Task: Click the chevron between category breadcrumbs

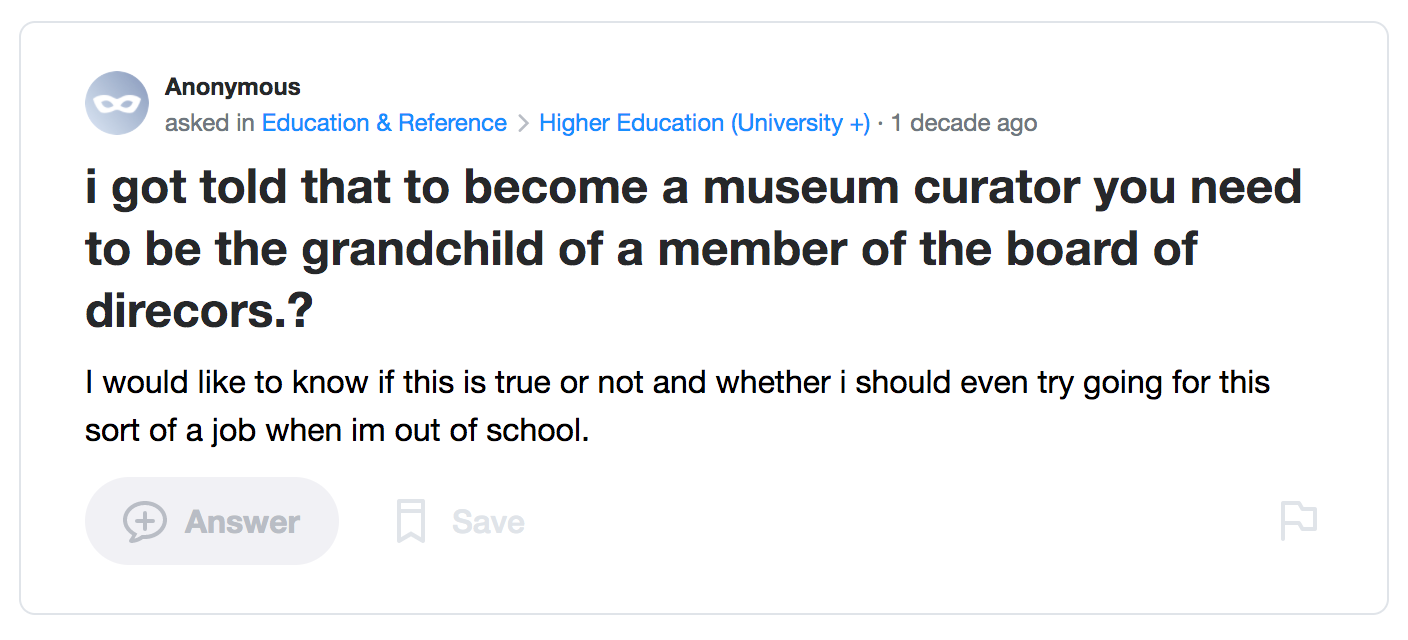Action: [x=523, y=124]
